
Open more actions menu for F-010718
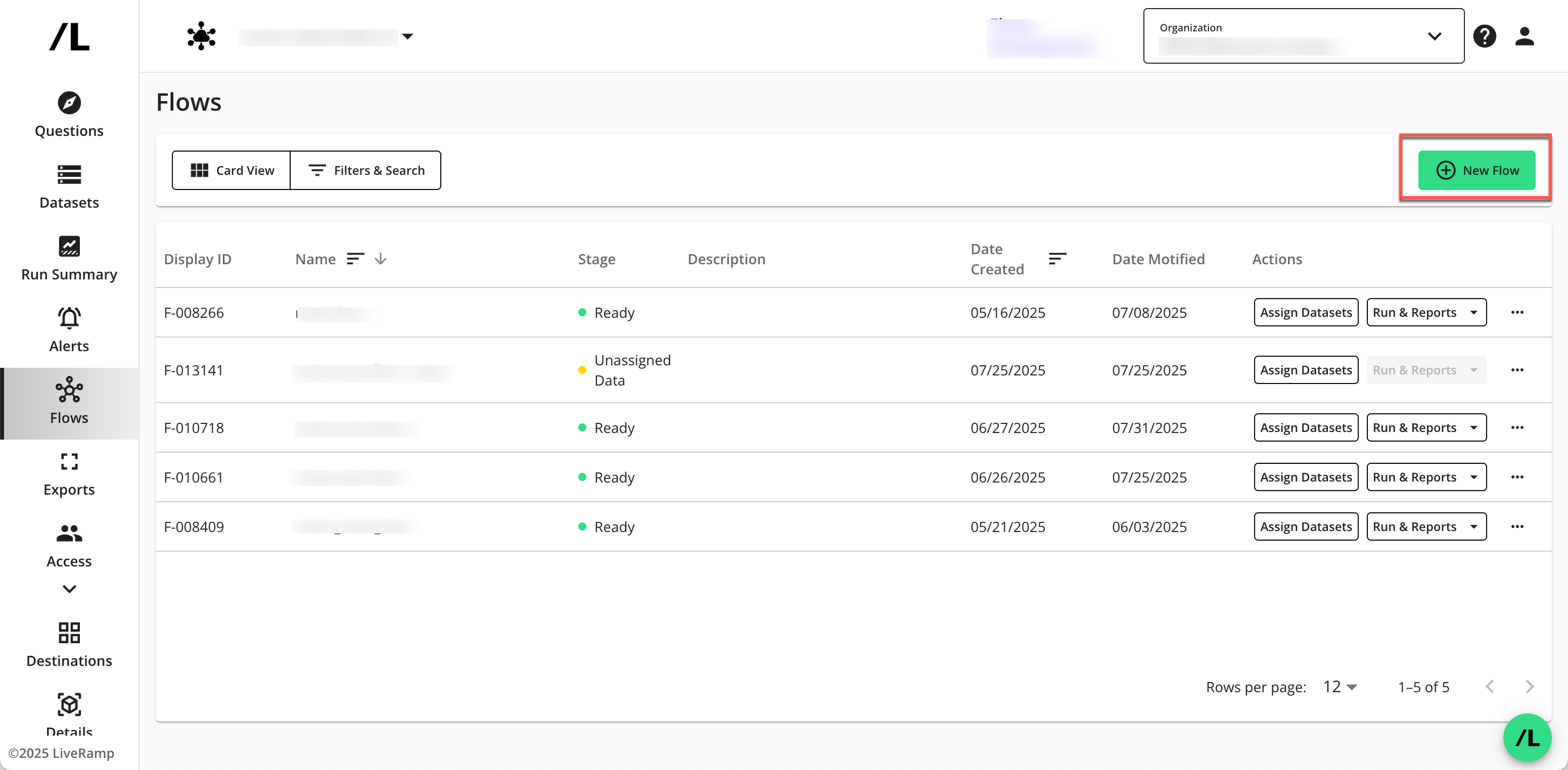click(x=1517, y=427)
